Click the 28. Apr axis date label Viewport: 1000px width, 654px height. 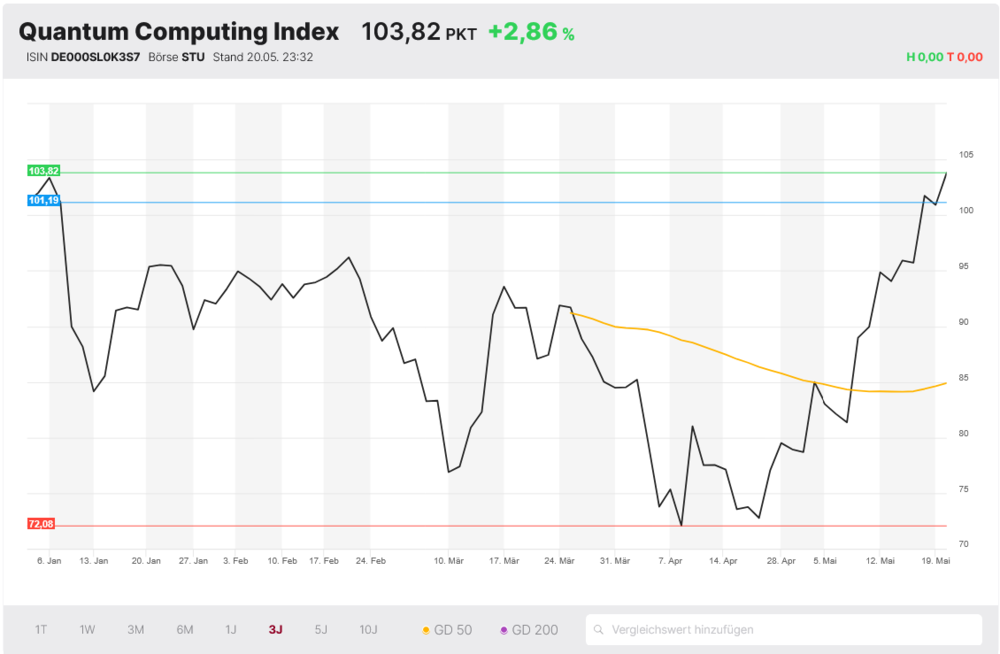(x=781, y=561)
